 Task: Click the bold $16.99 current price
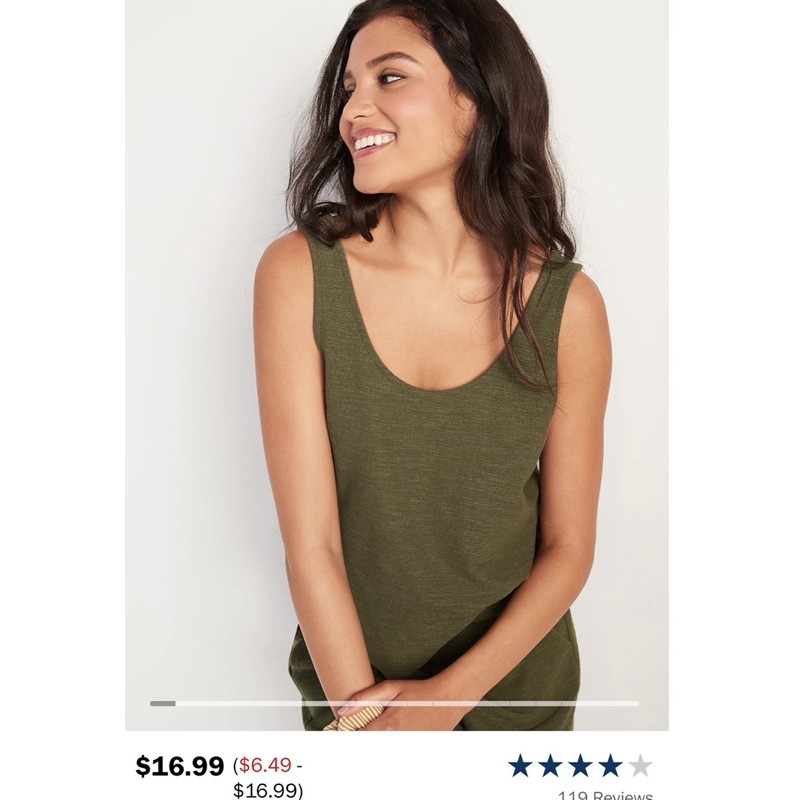(x=180, y=766)
